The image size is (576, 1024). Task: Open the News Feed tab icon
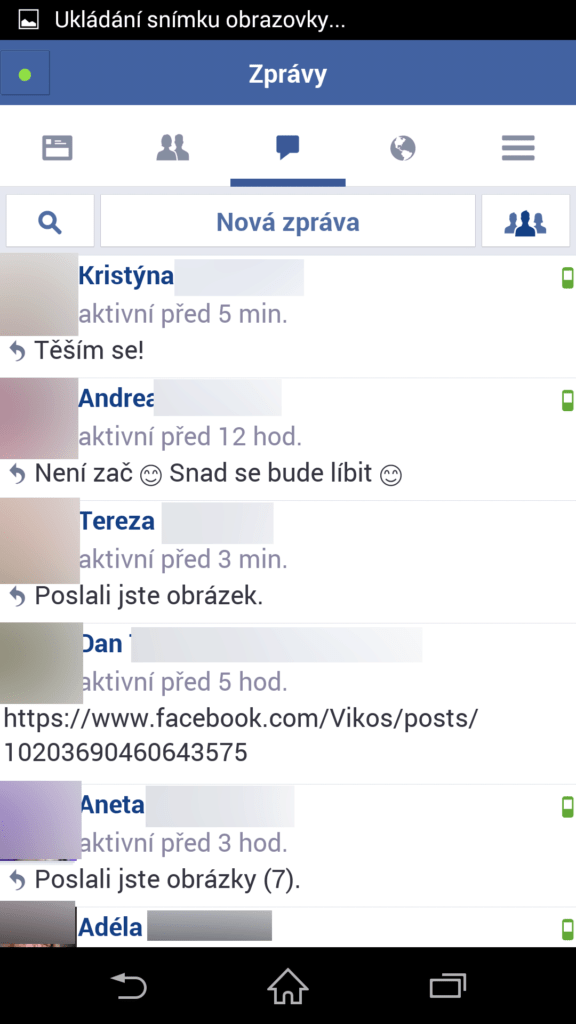[57, 148]
